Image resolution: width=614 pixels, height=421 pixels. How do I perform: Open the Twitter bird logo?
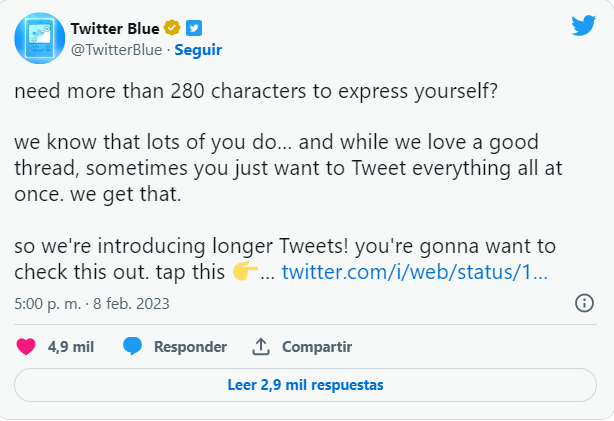point(583,27)
